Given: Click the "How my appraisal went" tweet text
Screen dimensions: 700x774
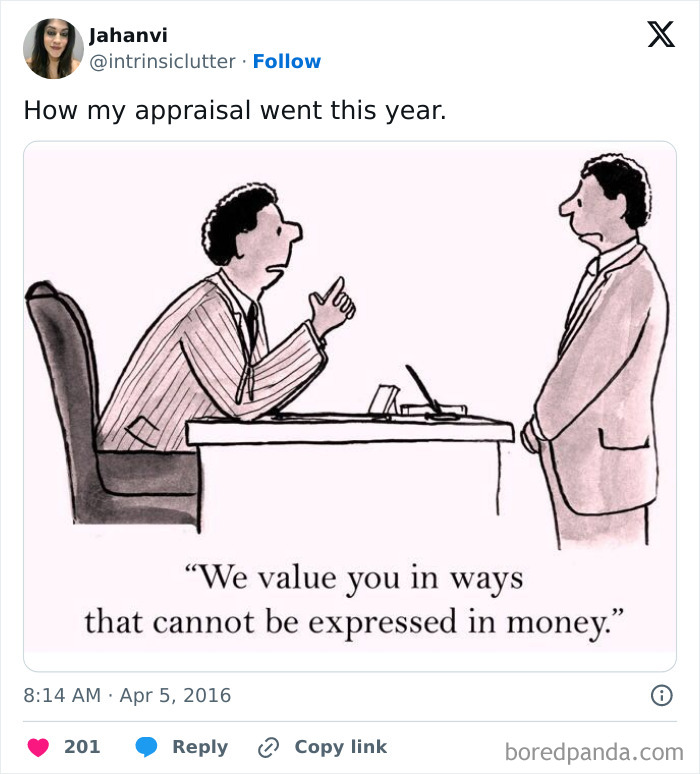Looking at the screenshot, I should [235, 109].
